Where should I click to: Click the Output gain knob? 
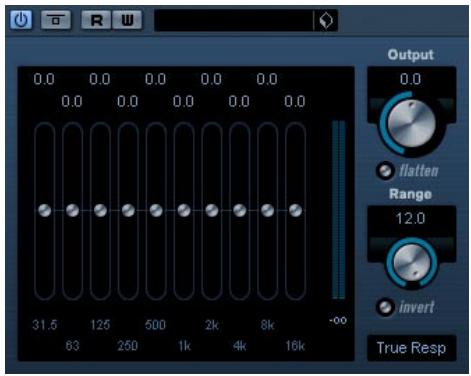[x=412, y=124]
